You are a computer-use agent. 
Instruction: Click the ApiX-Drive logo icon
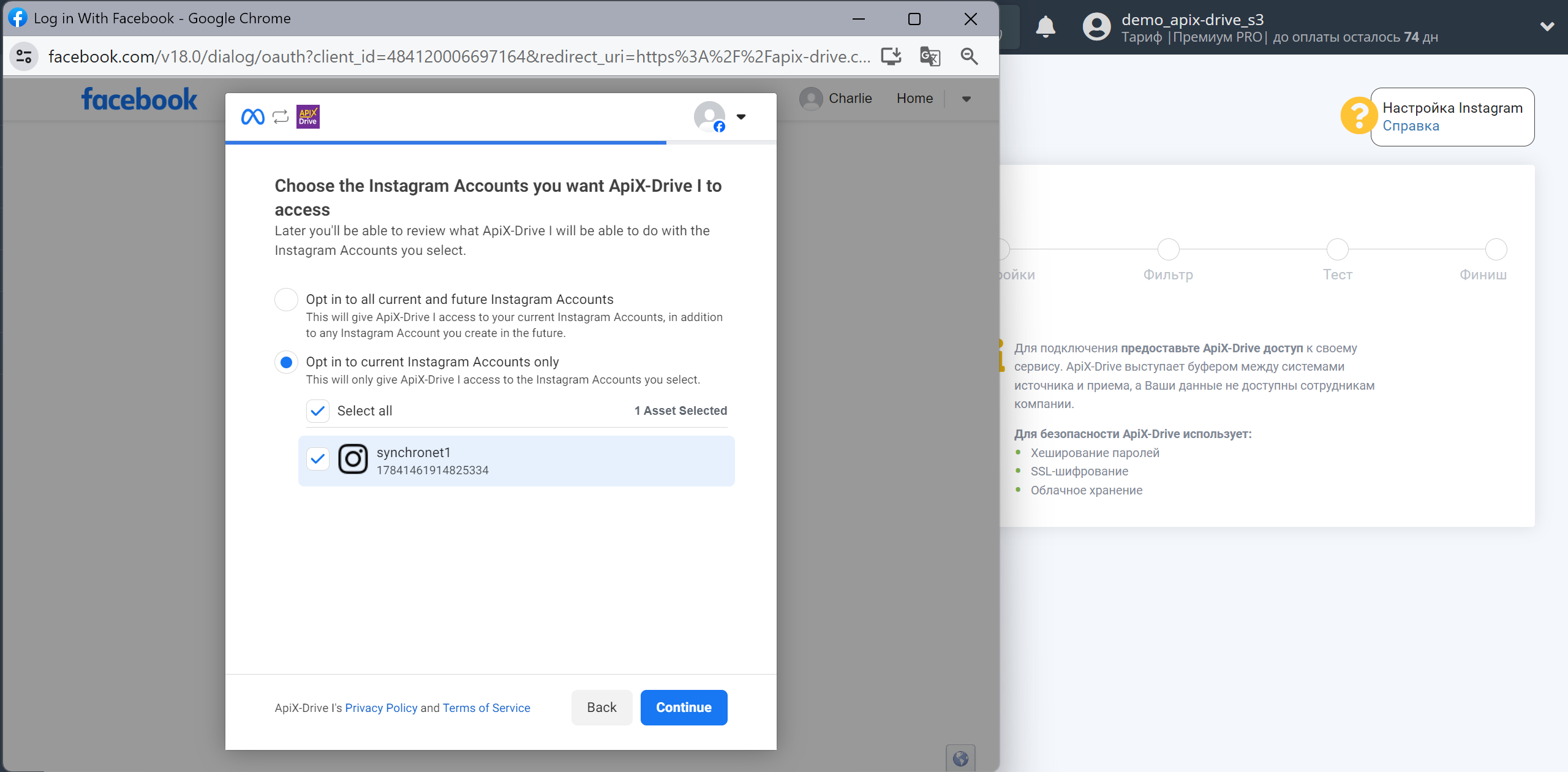pyautogui.click(x=308, y=117)
